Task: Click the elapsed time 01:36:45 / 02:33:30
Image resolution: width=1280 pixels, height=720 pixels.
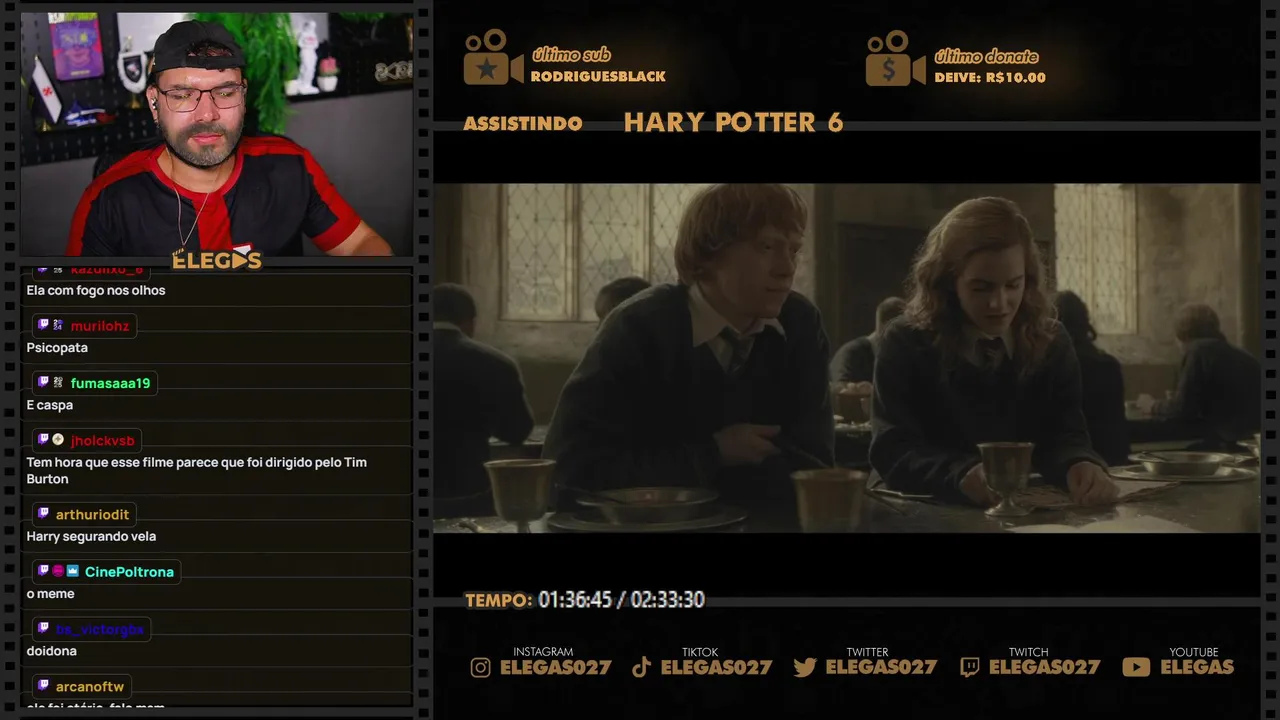Action: coord(621,600)
